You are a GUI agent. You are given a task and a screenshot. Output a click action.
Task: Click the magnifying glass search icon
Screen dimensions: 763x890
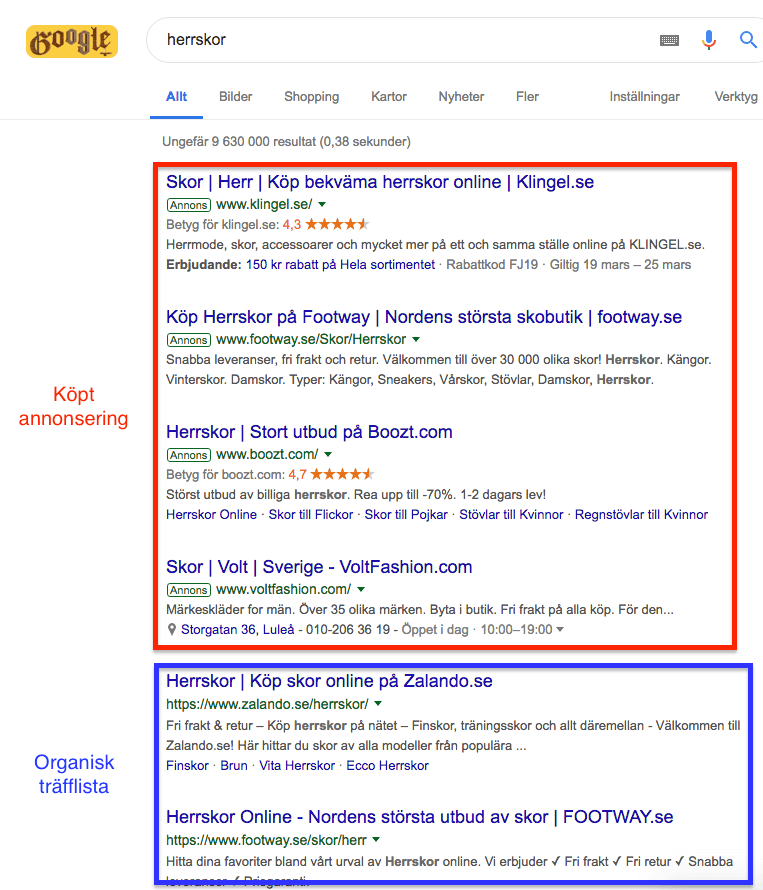pos(748,40)
